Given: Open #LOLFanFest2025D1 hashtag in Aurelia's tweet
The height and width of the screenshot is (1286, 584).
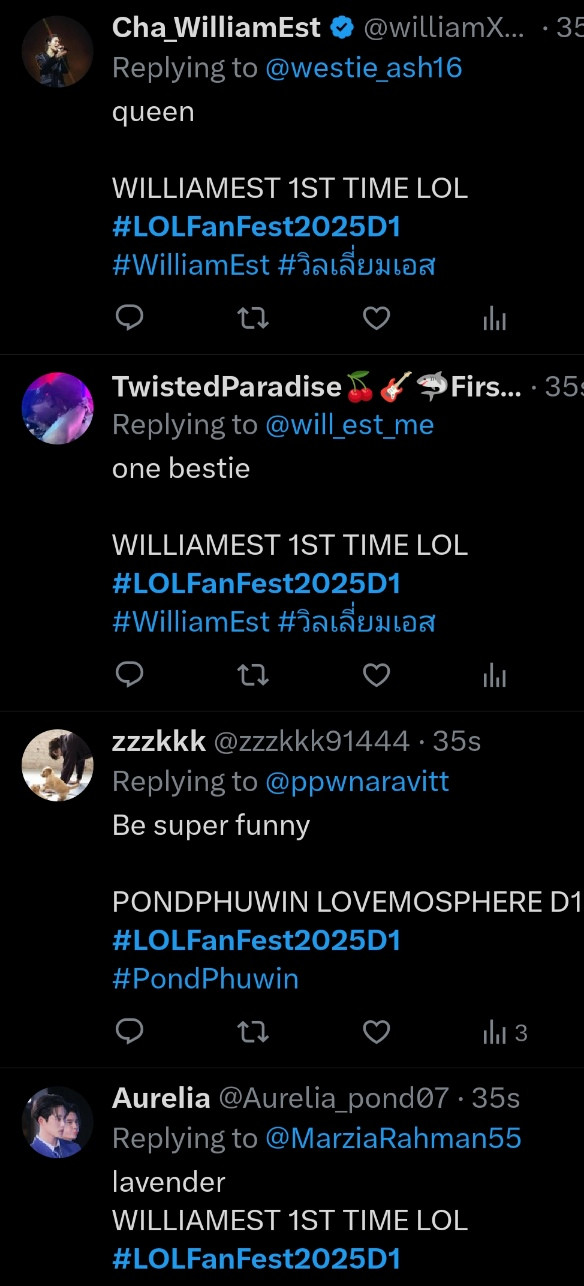Looking at the screenshot, I should coord(256,1258).
